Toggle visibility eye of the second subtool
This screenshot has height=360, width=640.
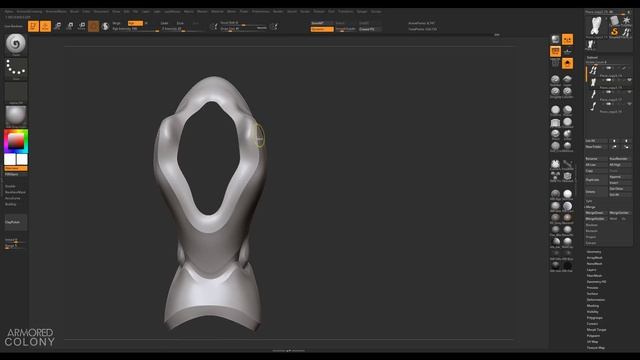[629, 80]
